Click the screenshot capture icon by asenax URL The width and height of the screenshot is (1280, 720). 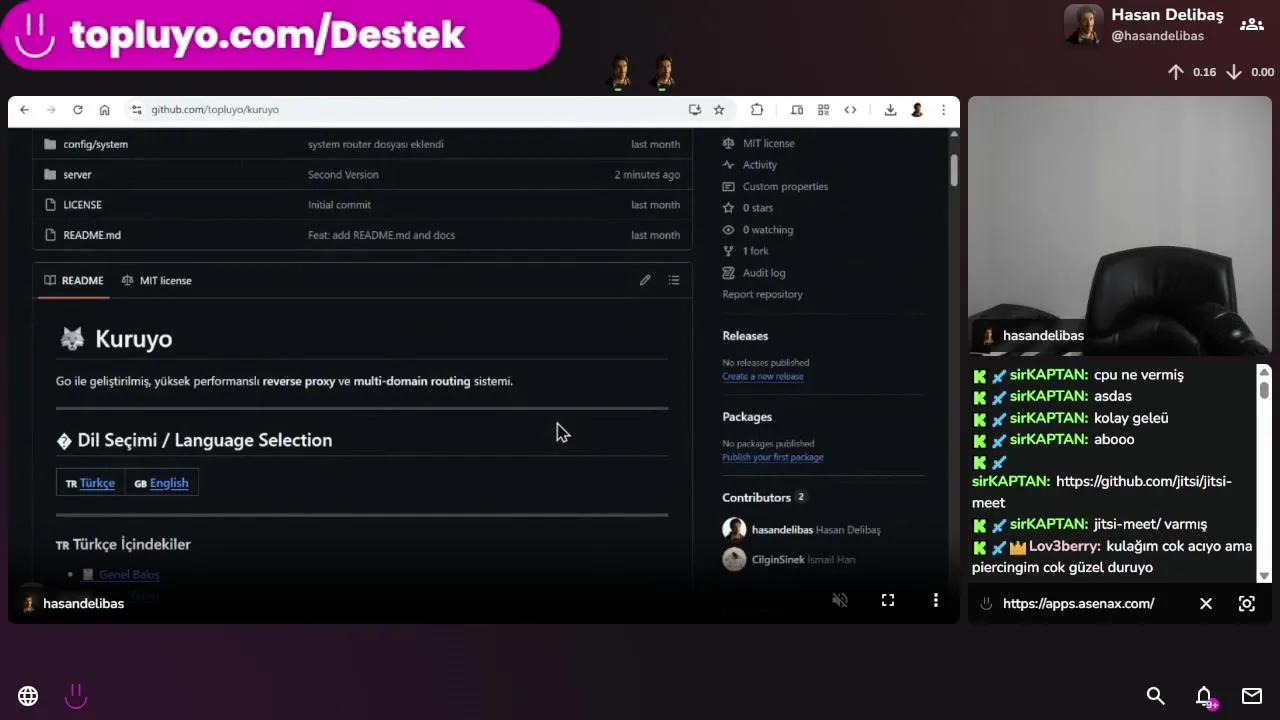click(x=1246, y=603)
